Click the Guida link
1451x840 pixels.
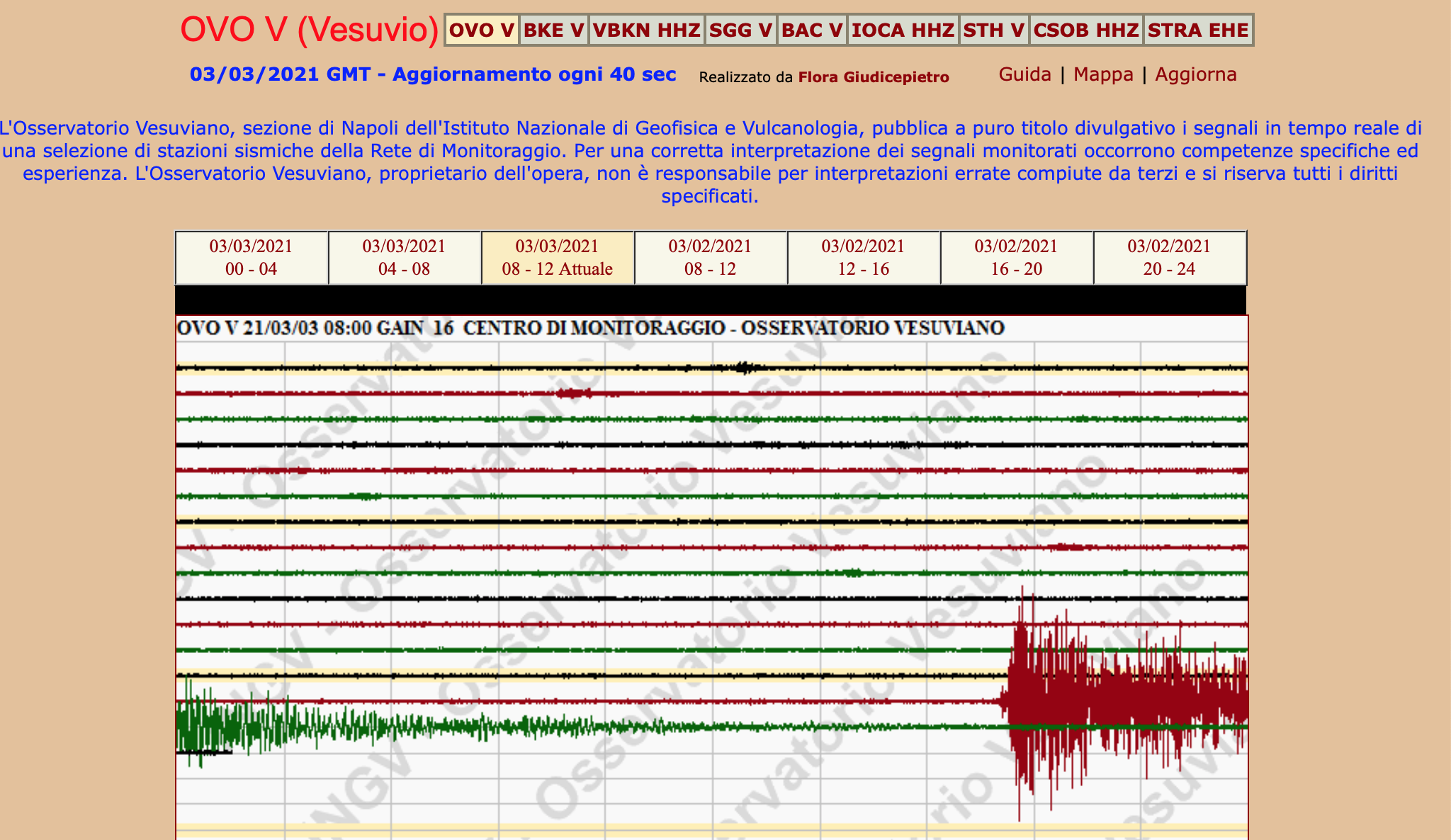[1024, 74]
